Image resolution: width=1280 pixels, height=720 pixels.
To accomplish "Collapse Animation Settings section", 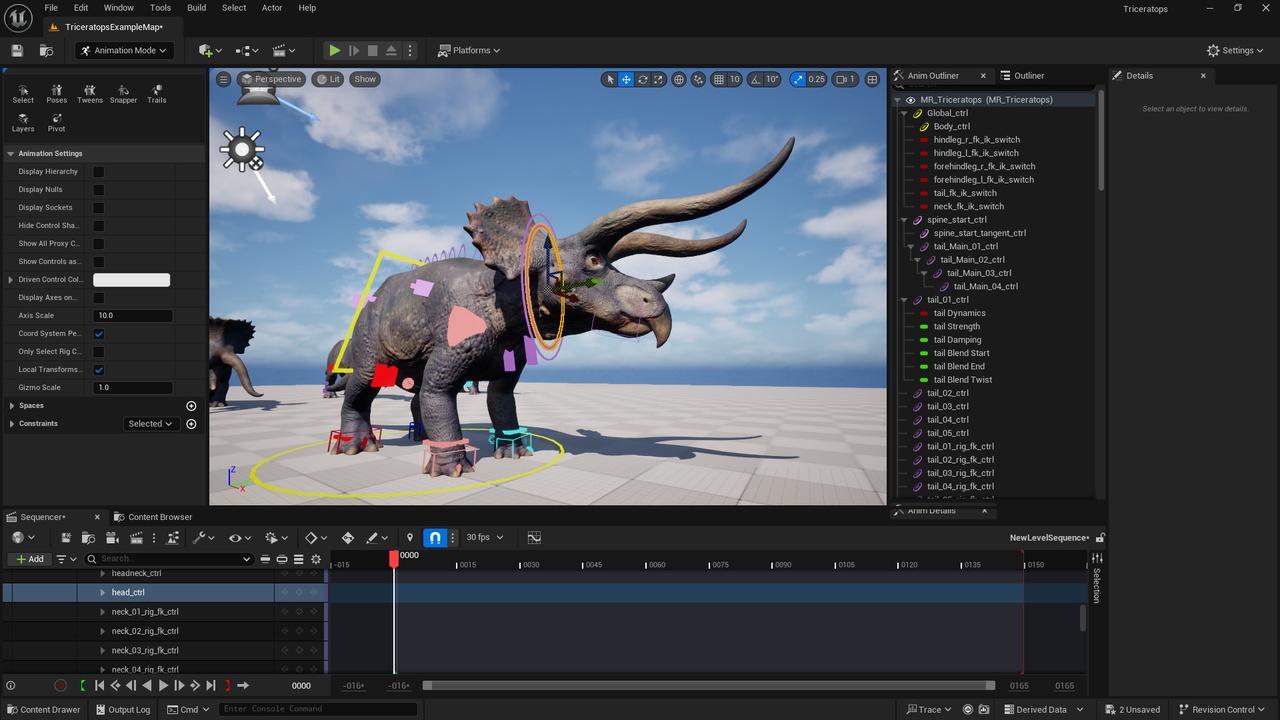I will tap(11, 153).
